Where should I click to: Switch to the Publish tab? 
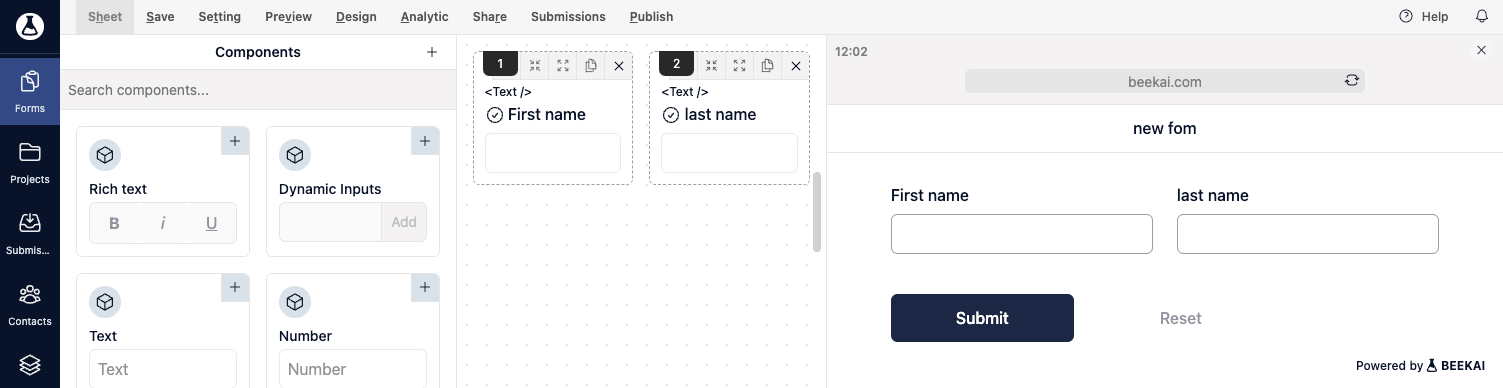point(651,17)
